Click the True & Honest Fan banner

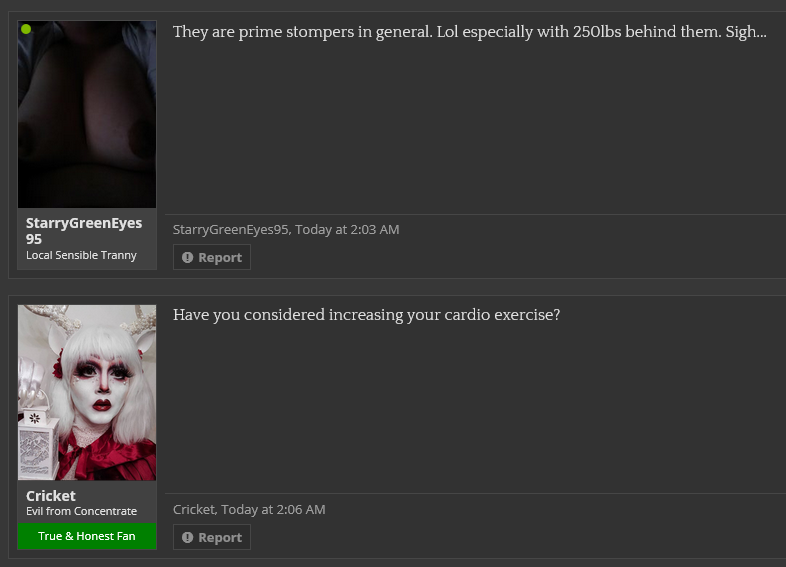87,536
